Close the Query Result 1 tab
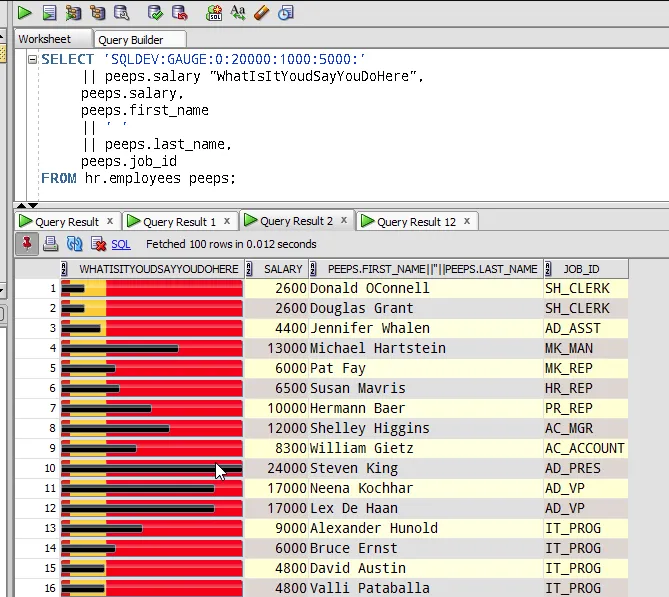This screenshot has height=597, width=669. 228,221
